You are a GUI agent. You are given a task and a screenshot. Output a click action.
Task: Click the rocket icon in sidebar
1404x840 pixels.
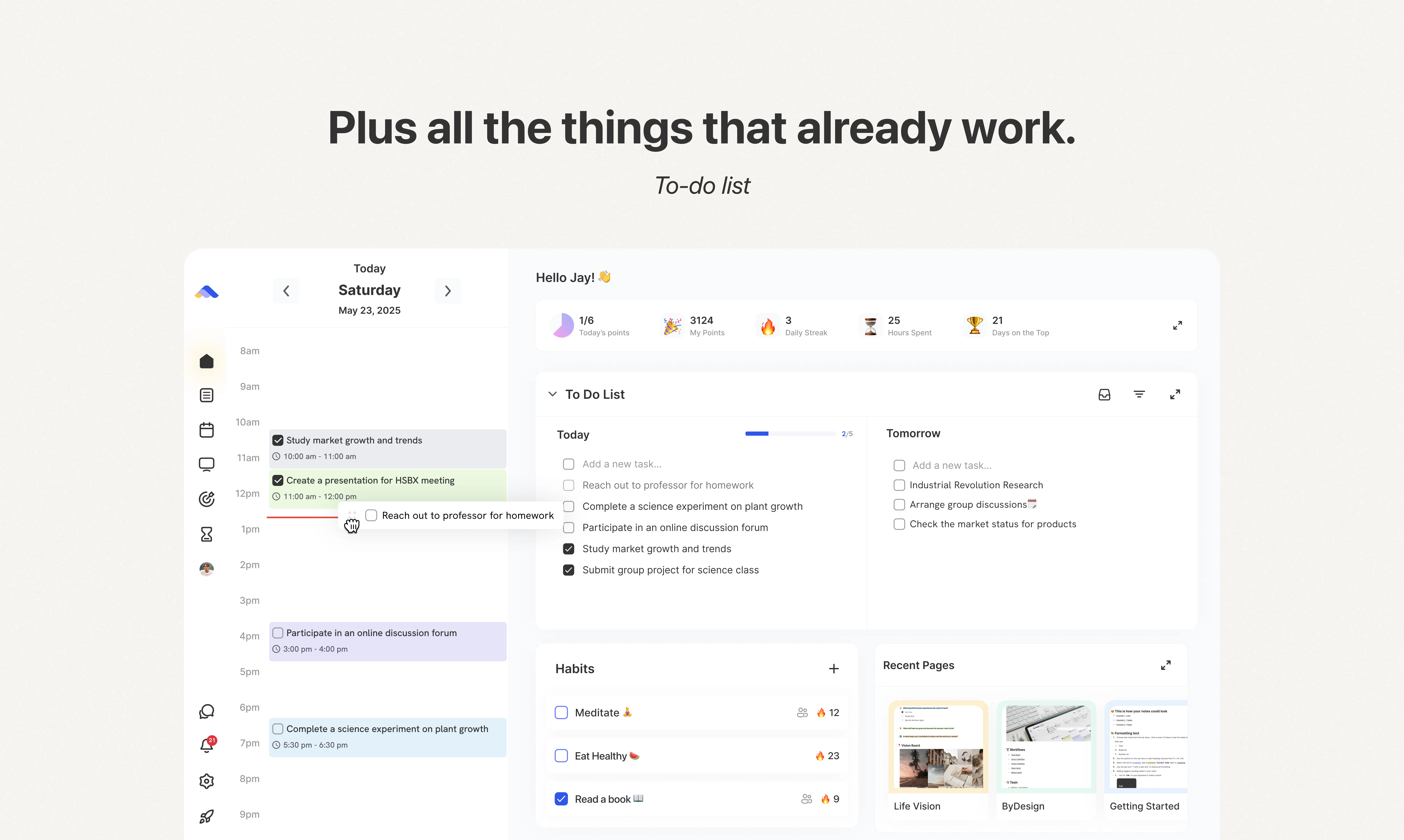[207, 816]
